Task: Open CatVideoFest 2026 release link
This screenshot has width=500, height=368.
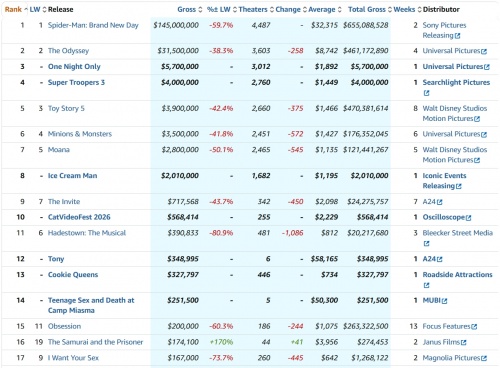Action: pyautogui.click(x=79, y=217)
